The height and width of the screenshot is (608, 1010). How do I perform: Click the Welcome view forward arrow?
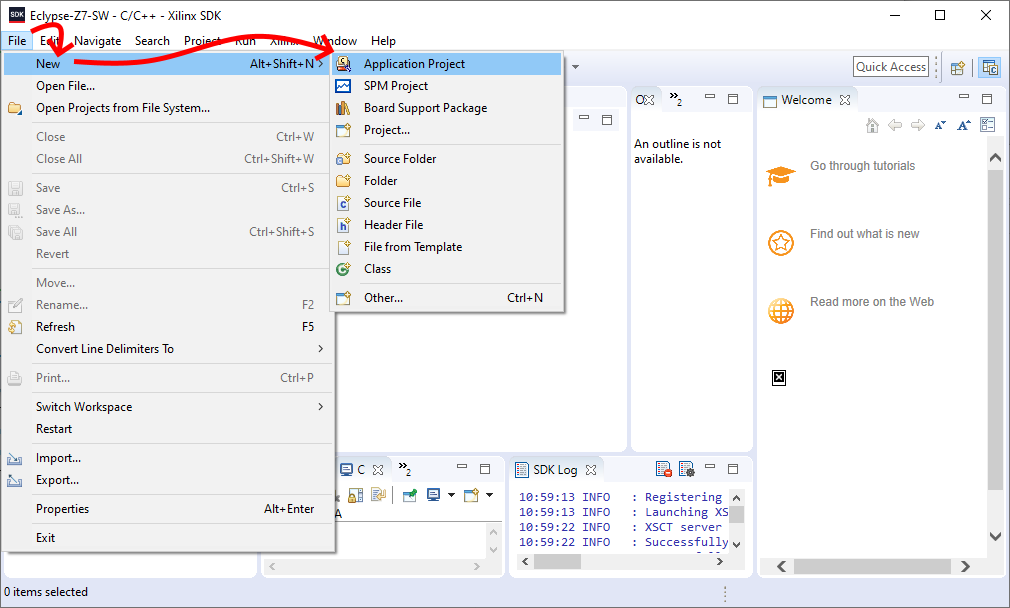918,125
